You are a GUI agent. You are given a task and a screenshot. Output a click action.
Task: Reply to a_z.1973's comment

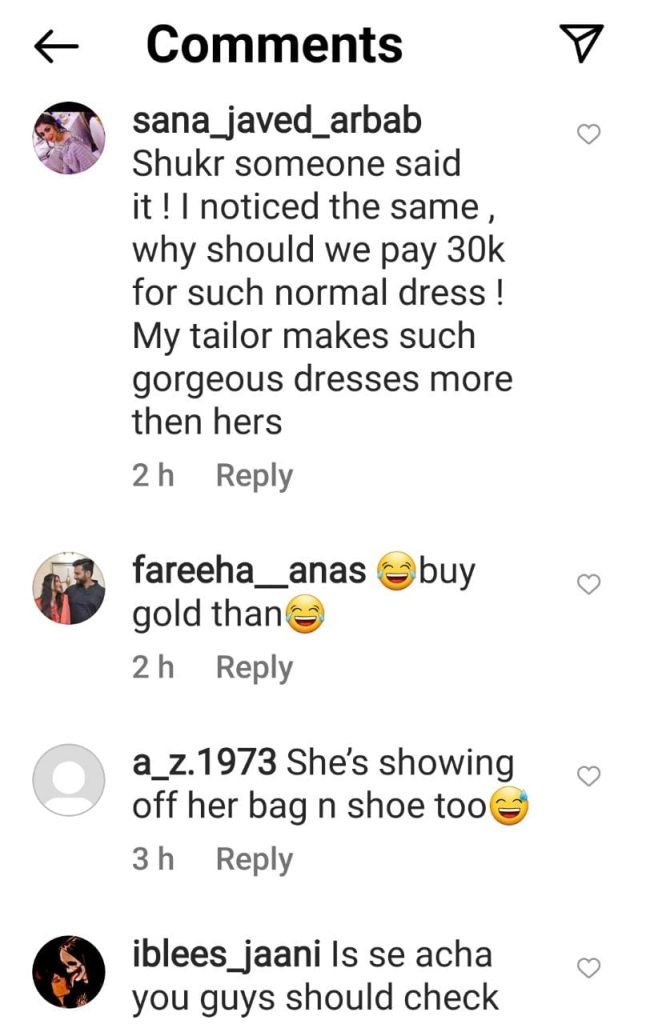coord(254,859)
